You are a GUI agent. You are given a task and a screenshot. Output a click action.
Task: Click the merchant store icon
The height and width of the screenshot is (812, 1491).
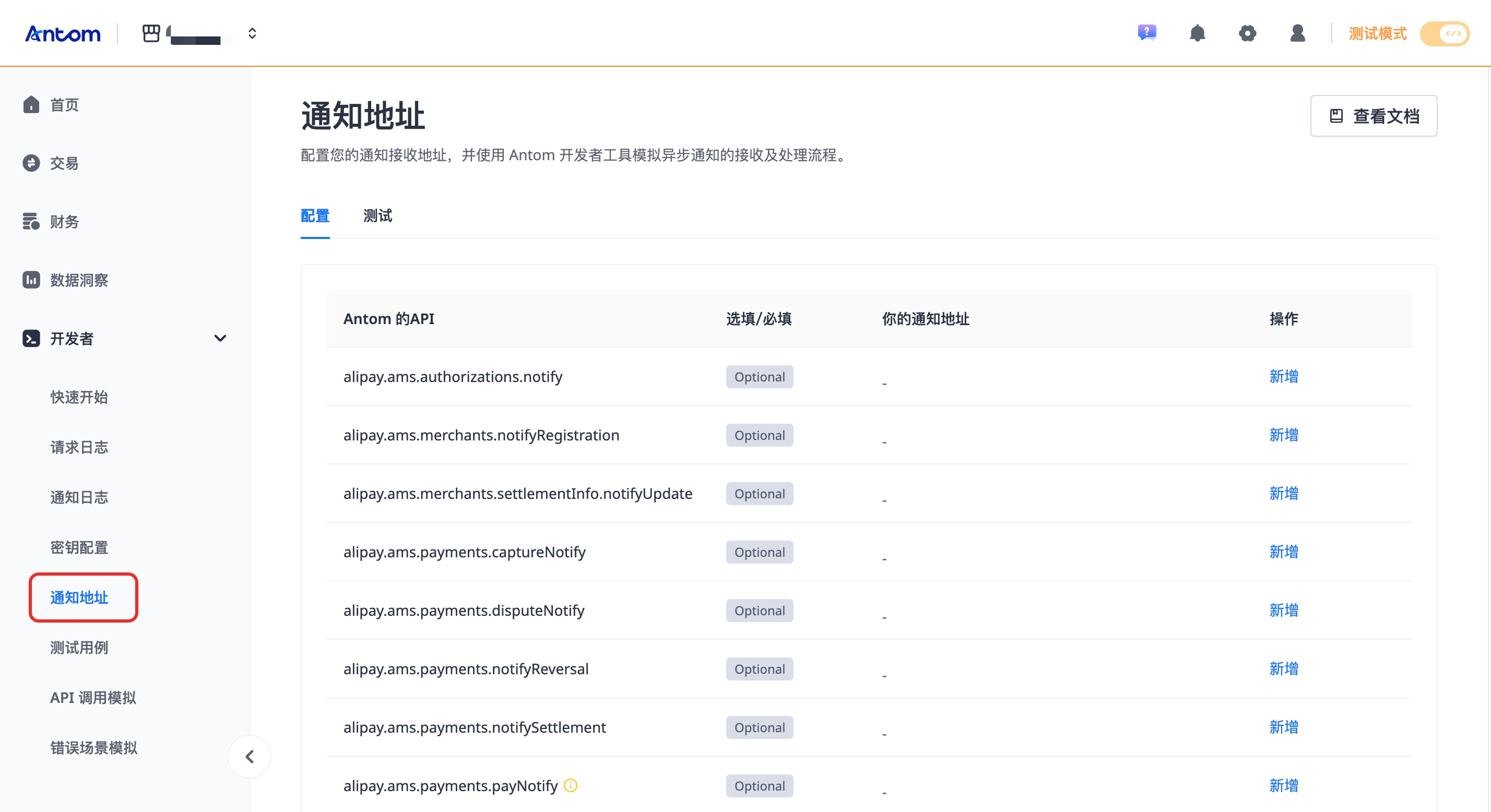pos(151,33)
